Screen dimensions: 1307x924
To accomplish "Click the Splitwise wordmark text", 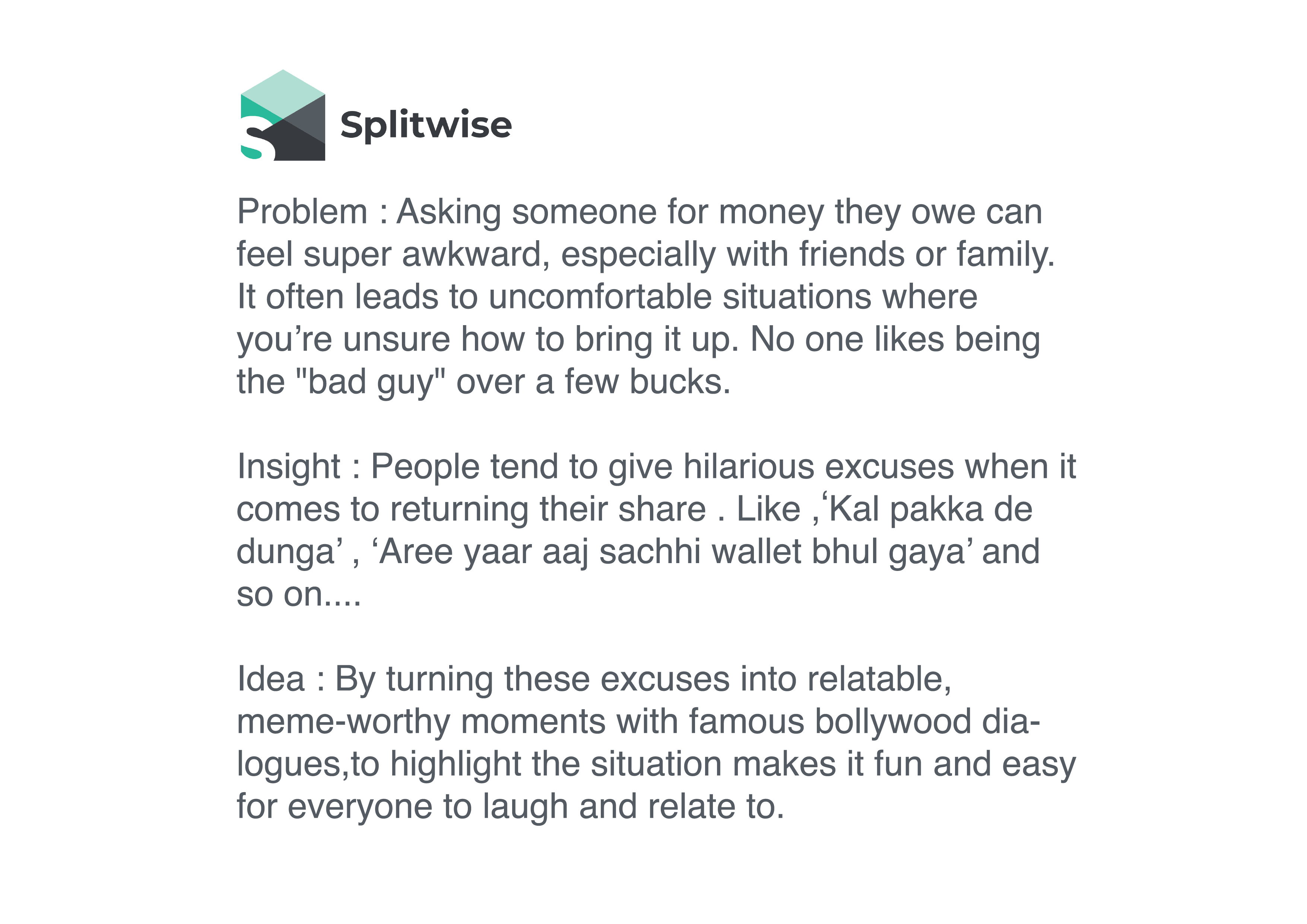I will click(x=426, y=125).
